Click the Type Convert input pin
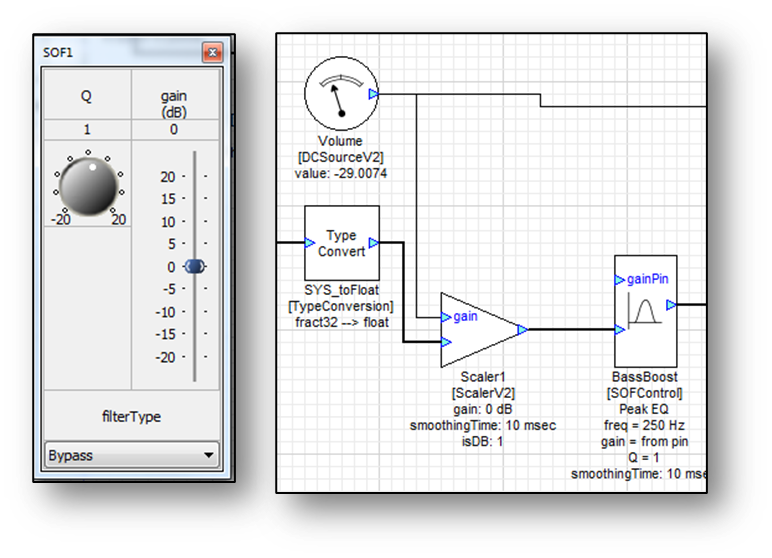The height and width of the screenshot is (558, 772). pos(309,243)
